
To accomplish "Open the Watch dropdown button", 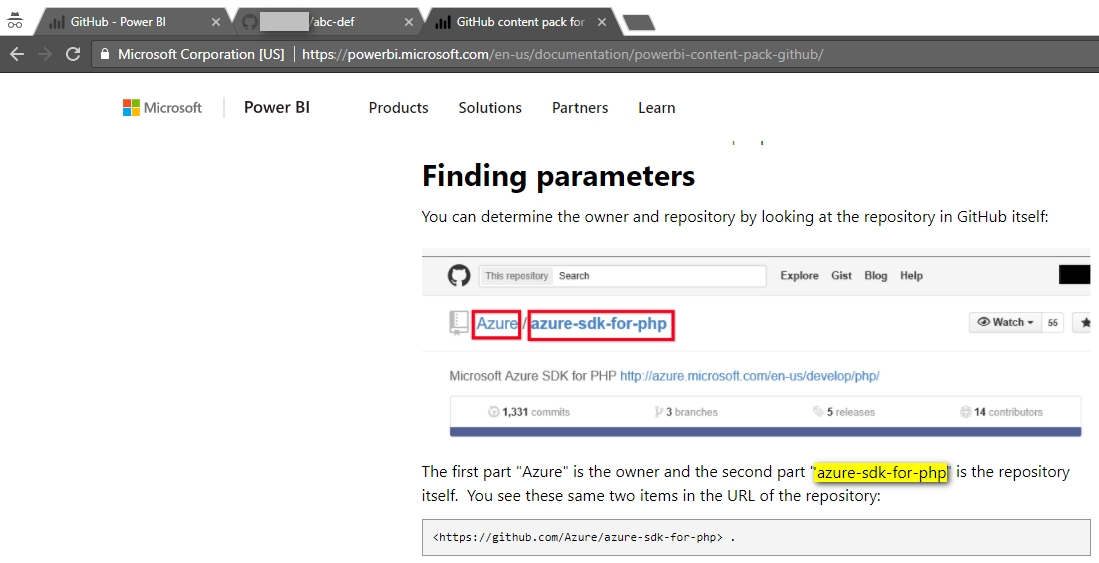I will tap(1006, 323).
